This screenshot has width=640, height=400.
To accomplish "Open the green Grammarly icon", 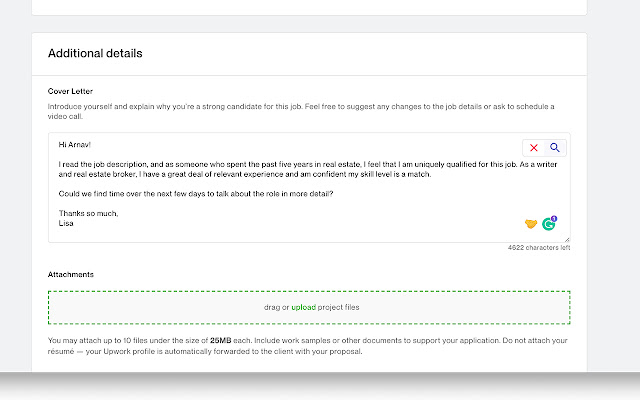I will [x=549, y=224].
